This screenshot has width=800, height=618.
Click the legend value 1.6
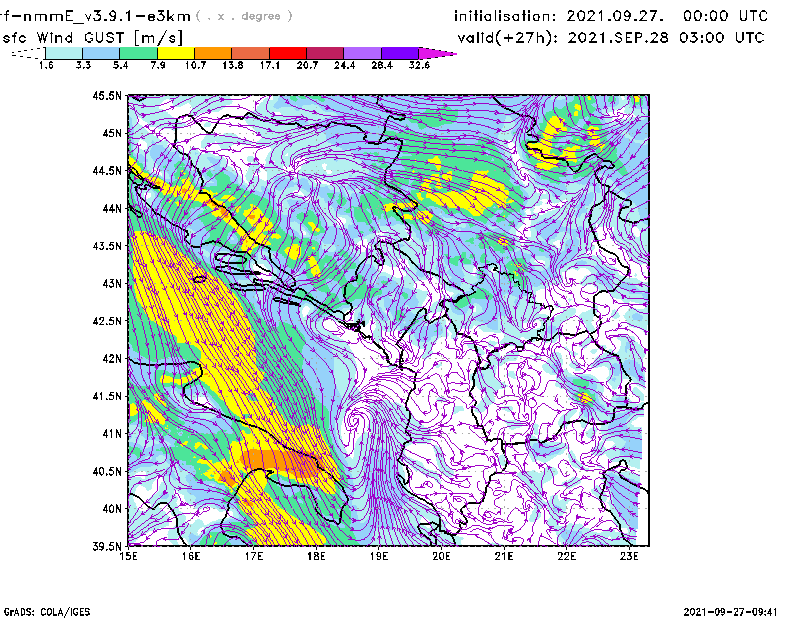pyautogui.click(x=46, y=65)
